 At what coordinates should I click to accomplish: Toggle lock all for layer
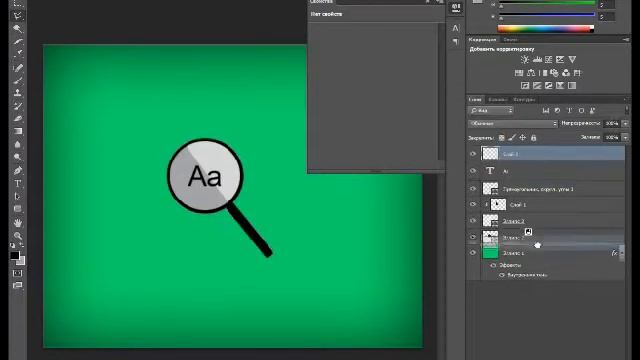(533, 138)
